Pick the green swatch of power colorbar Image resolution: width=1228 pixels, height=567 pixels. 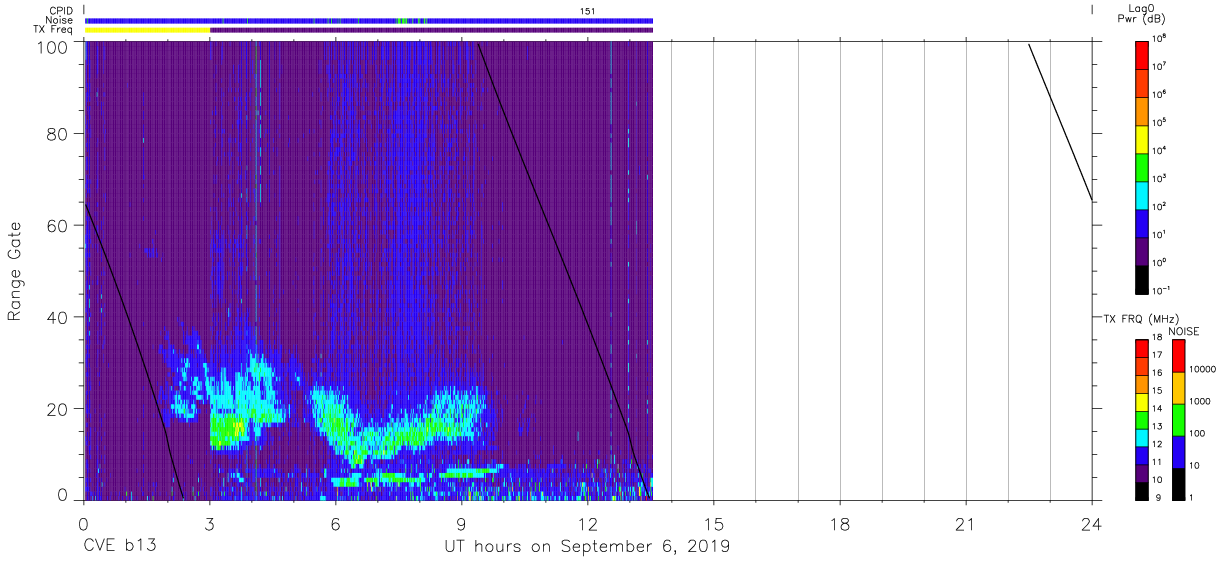[1144, 166]
